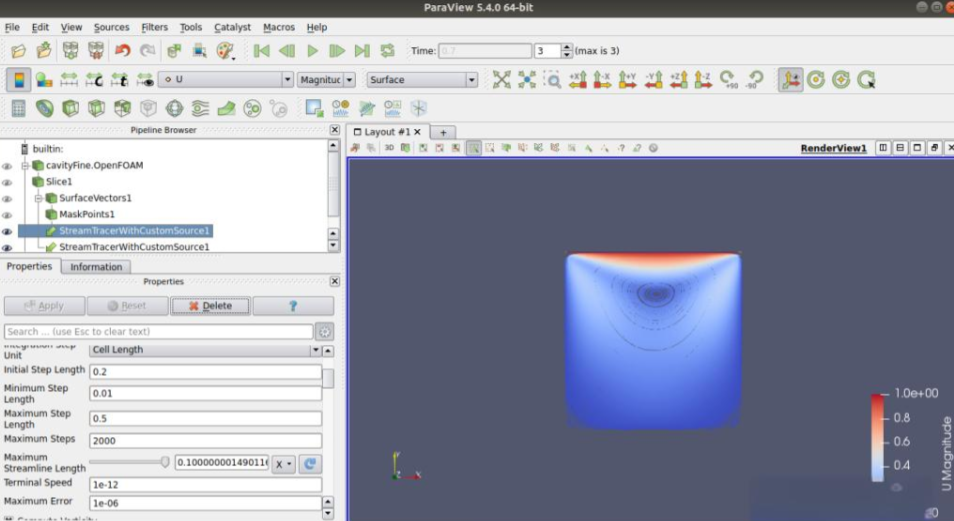Hide MaskPoints1 using its eye icon

(x=7, y=215)
